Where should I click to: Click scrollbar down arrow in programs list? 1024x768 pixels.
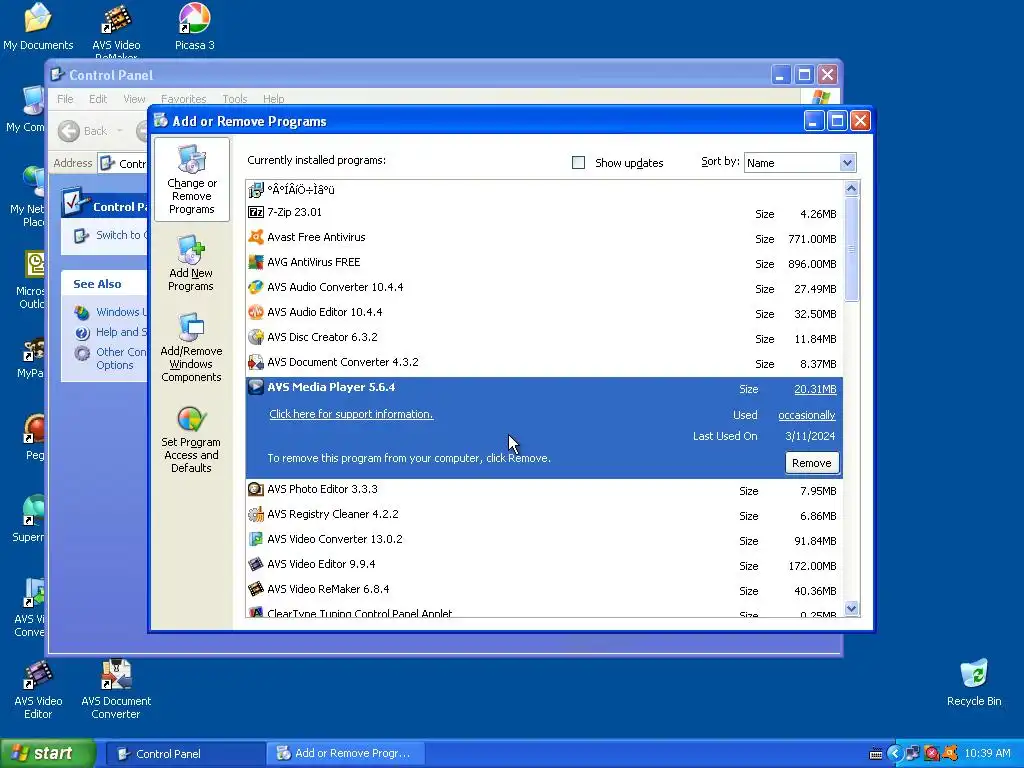851,609
